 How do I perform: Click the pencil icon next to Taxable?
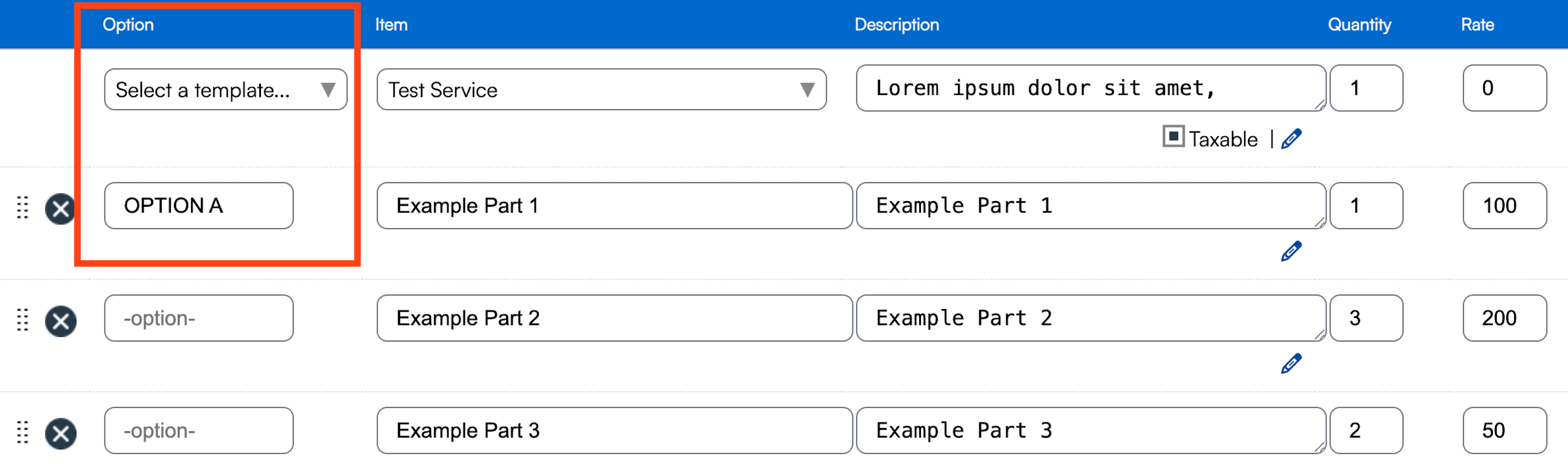click(1291, 139)
